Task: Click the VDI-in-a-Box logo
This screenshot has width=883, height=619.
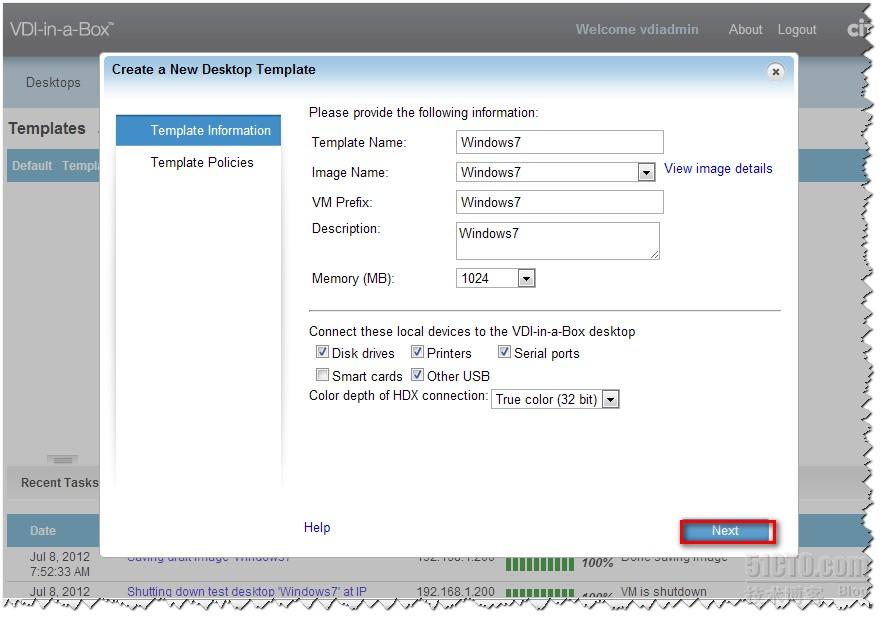Action: 62,29
